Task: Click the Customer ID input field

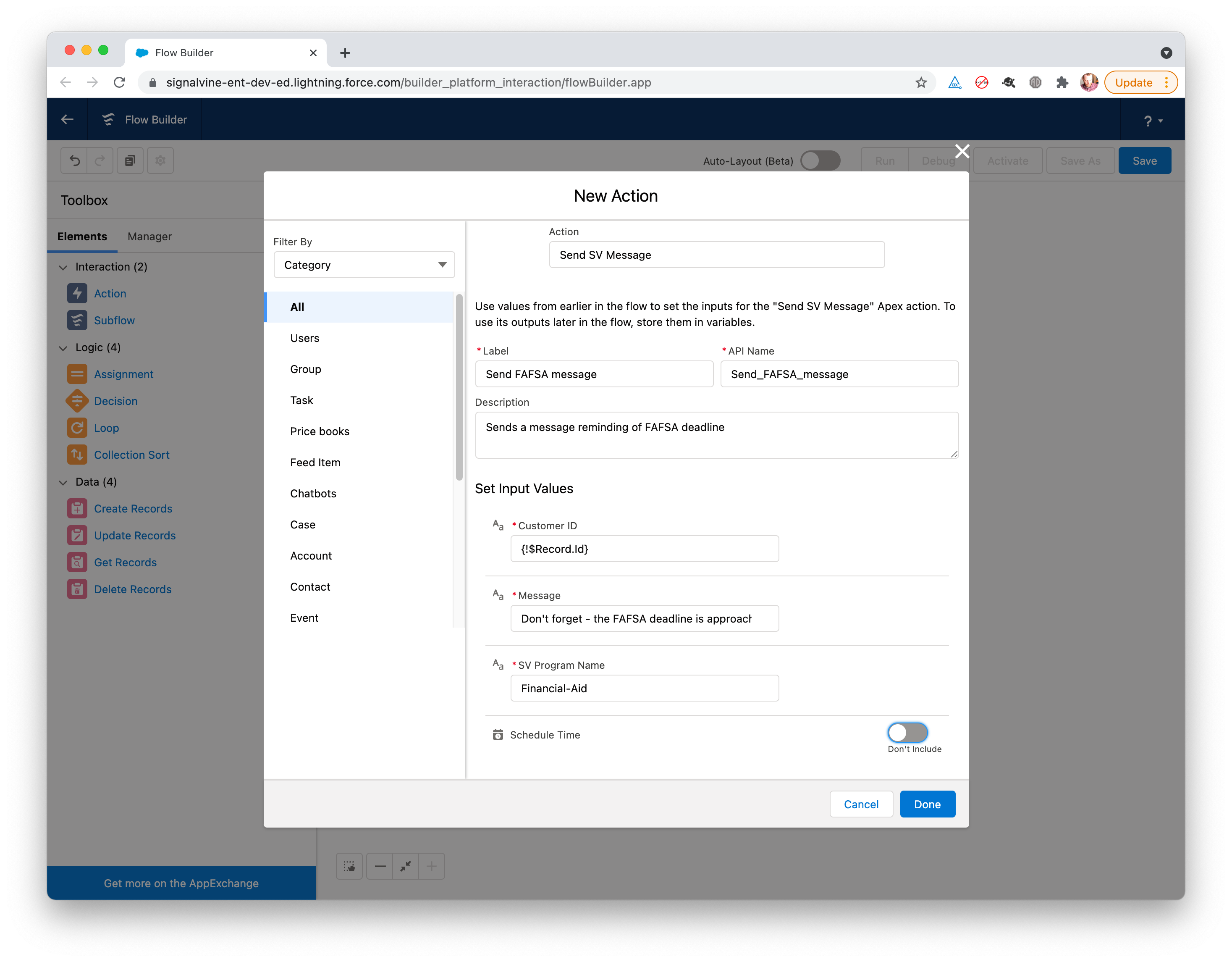Action: tap(644, 549)
